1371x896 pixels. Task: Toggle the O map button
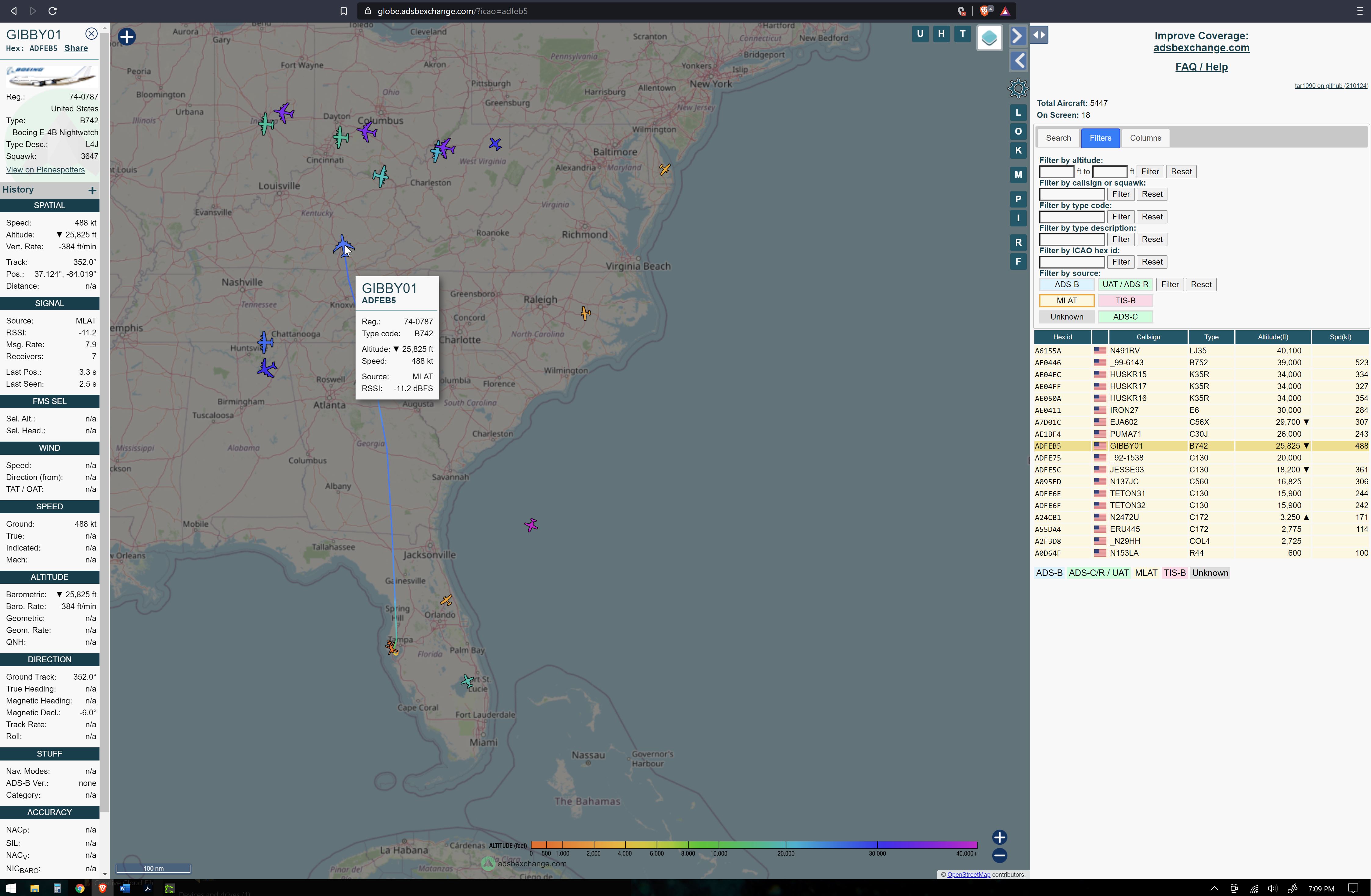(1018, 132)
